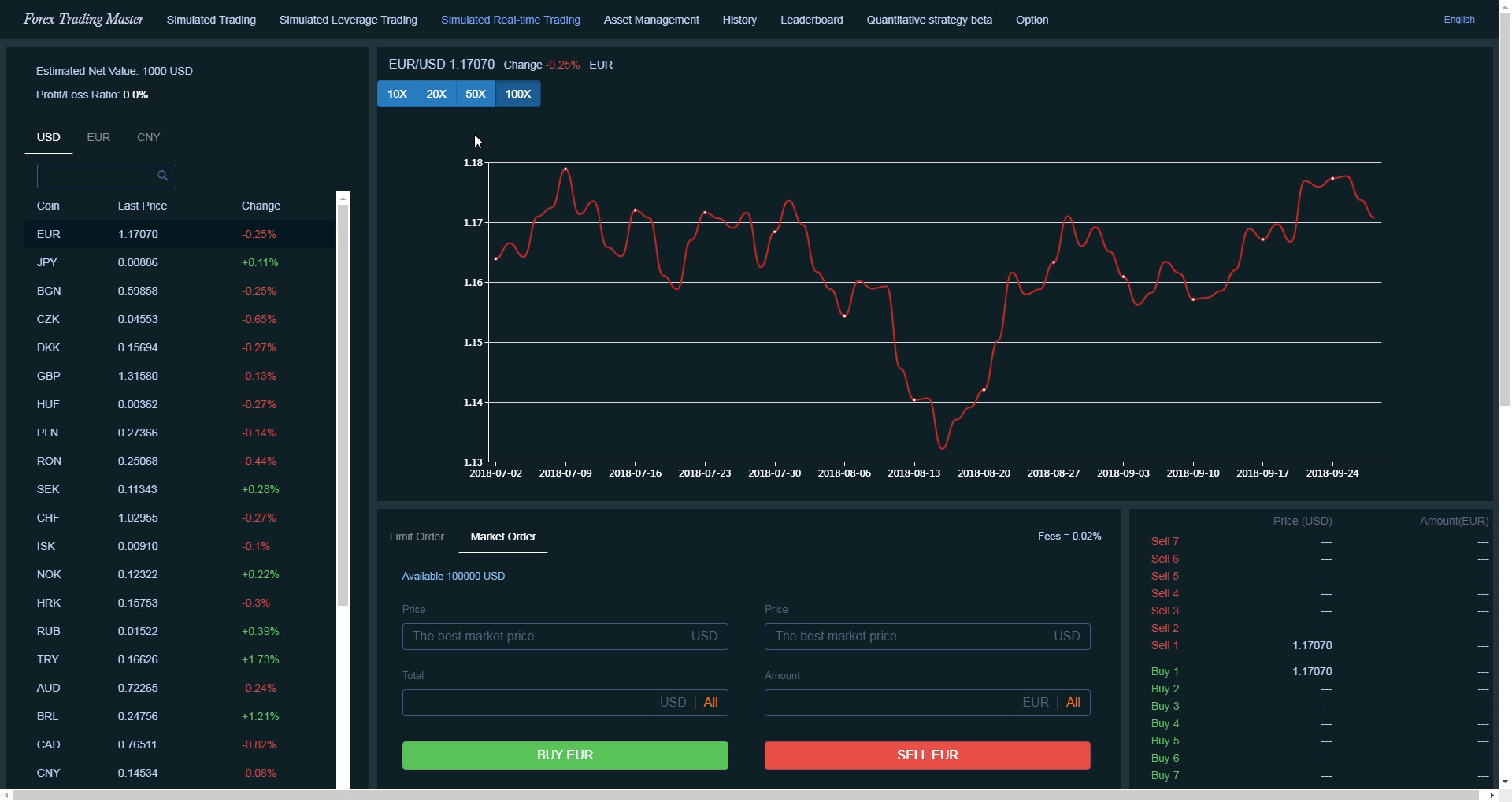Click the BUY EUR button
The height and width of the screenshot is (802, 1512).
click(x=565, y=755)
